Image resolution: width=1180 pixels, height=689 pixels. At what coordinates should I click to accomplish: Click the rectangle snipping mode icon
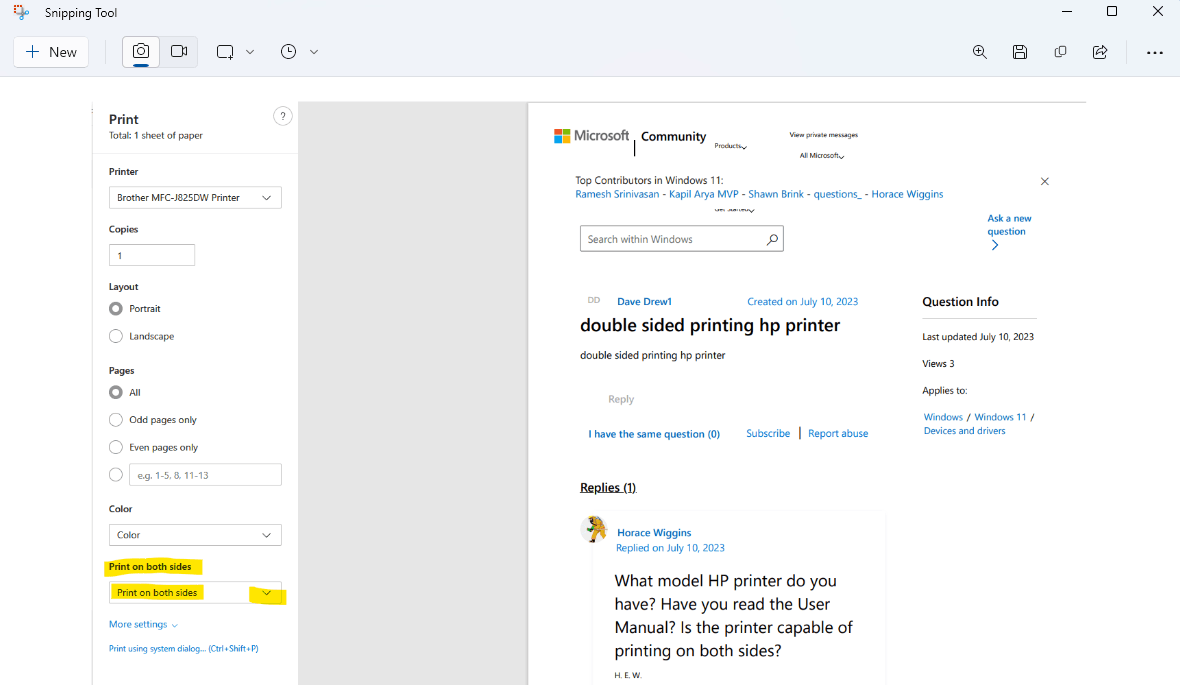click(x=225, y=52)
